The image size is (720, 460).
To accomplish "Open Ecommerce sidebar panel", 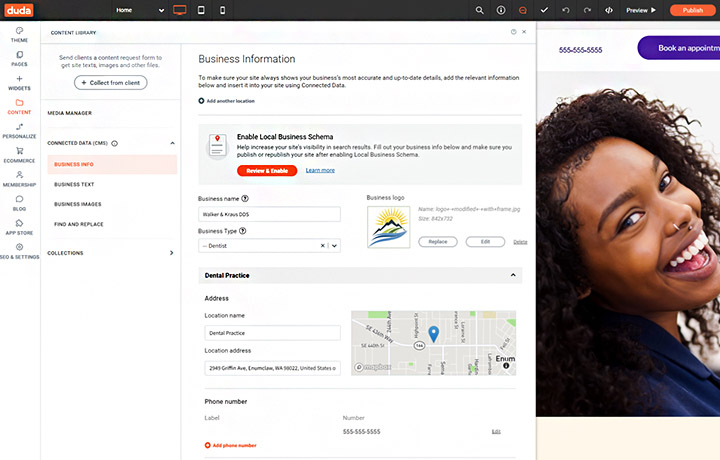I will [19, 155].
